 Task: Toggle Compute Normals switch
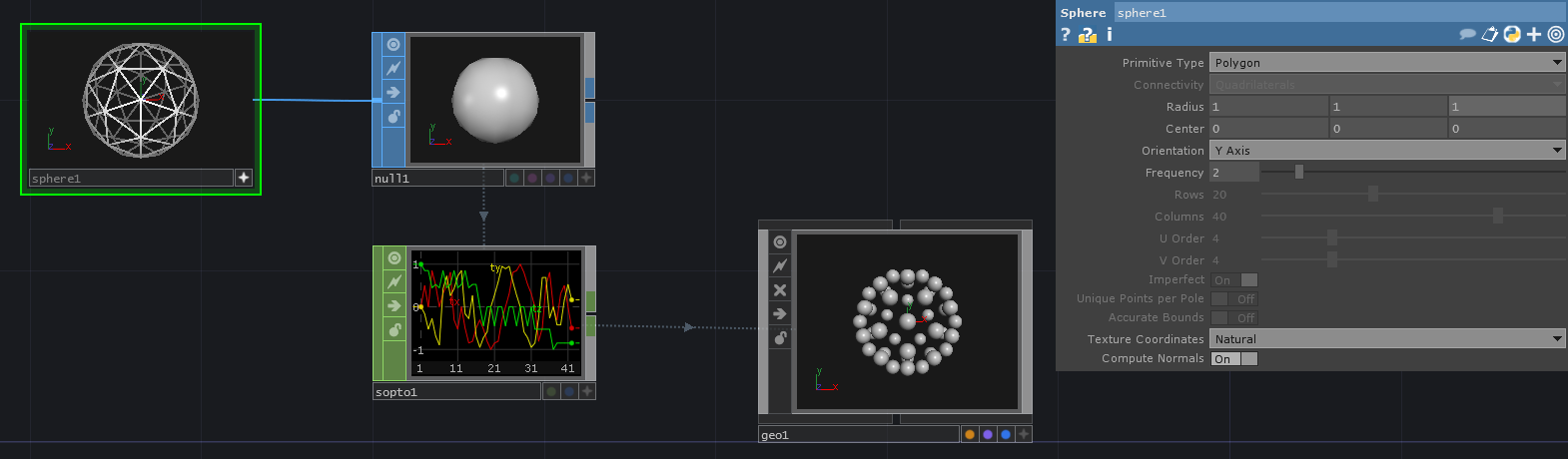1234,359
